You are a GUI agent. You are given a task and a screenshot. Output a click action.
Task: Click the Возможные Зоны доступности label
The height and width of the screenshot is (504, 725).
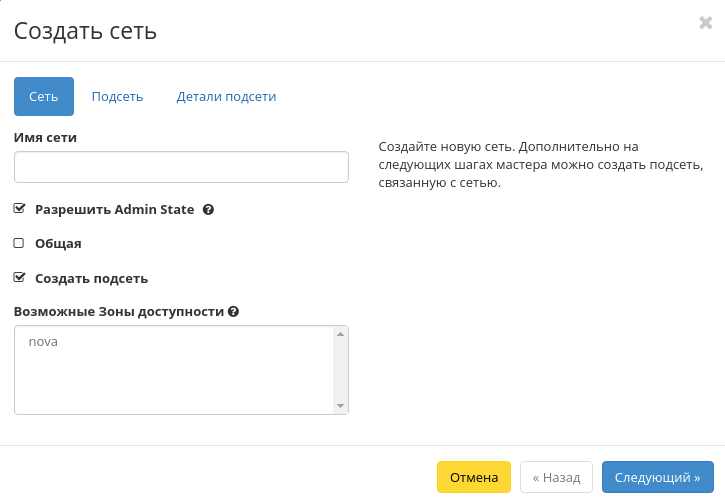coord(118,312)
